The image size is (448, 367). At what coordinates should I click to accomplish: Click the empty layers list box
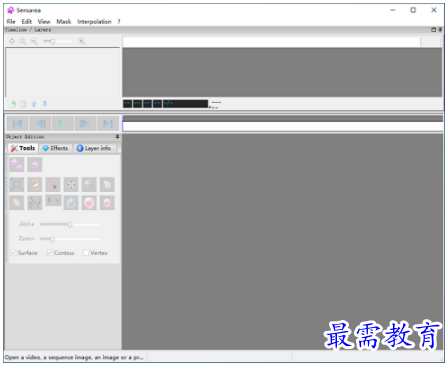coord(63,72)
